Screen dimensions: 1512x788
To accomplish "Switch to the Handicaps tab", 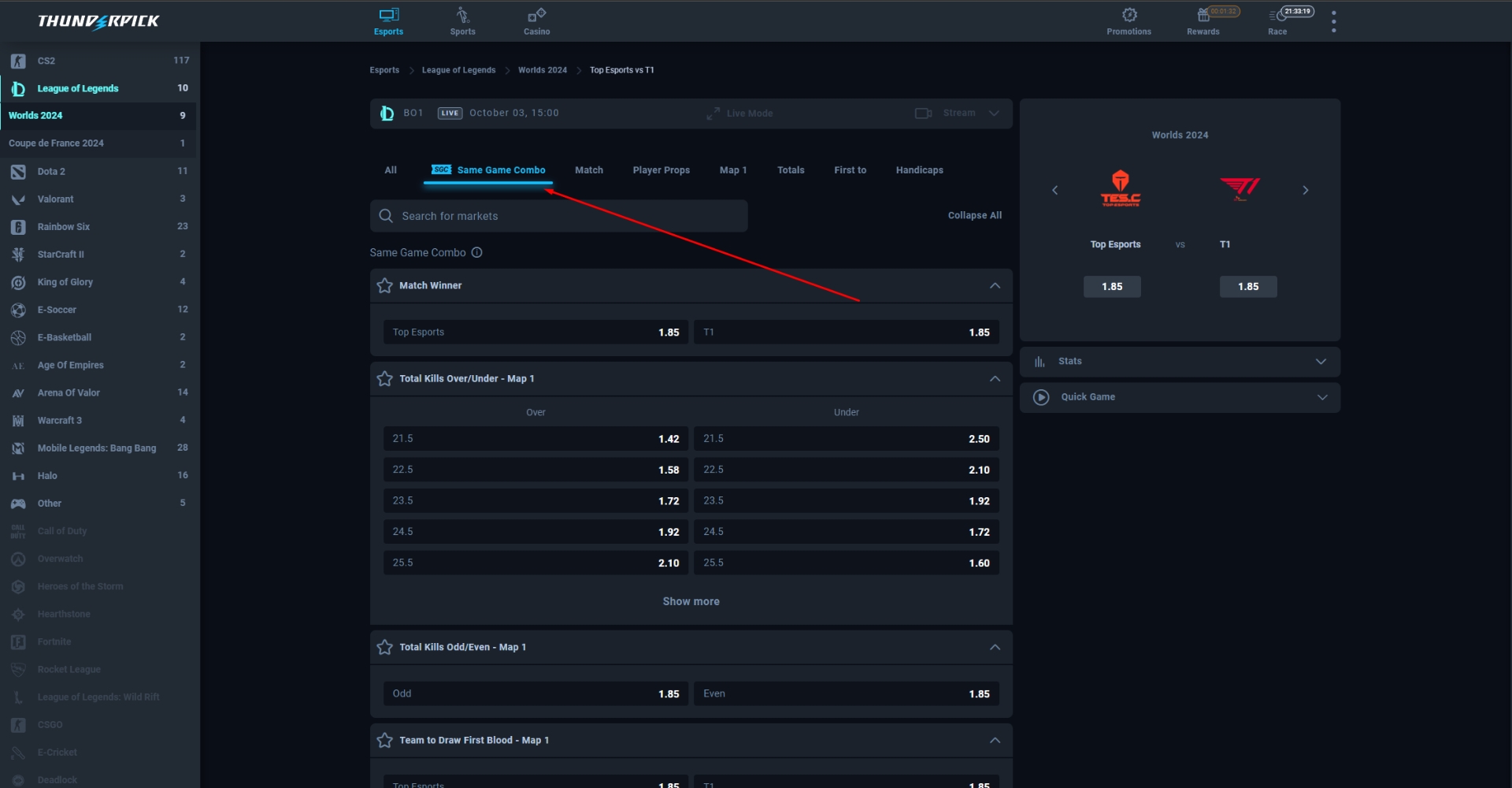I will [x=920, y=170].
